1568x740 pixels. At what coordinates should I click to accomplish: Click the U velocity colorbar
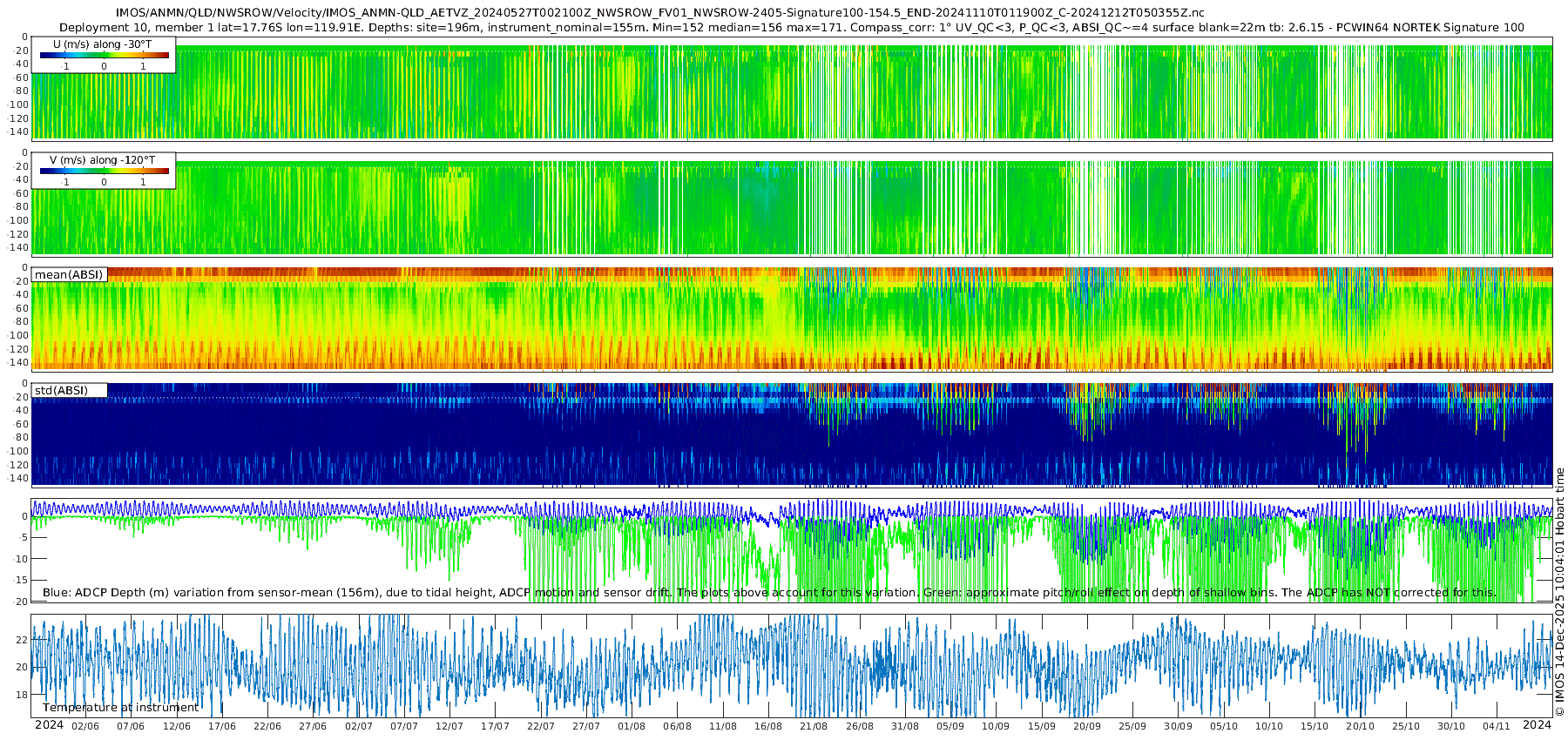pos(105,55)
